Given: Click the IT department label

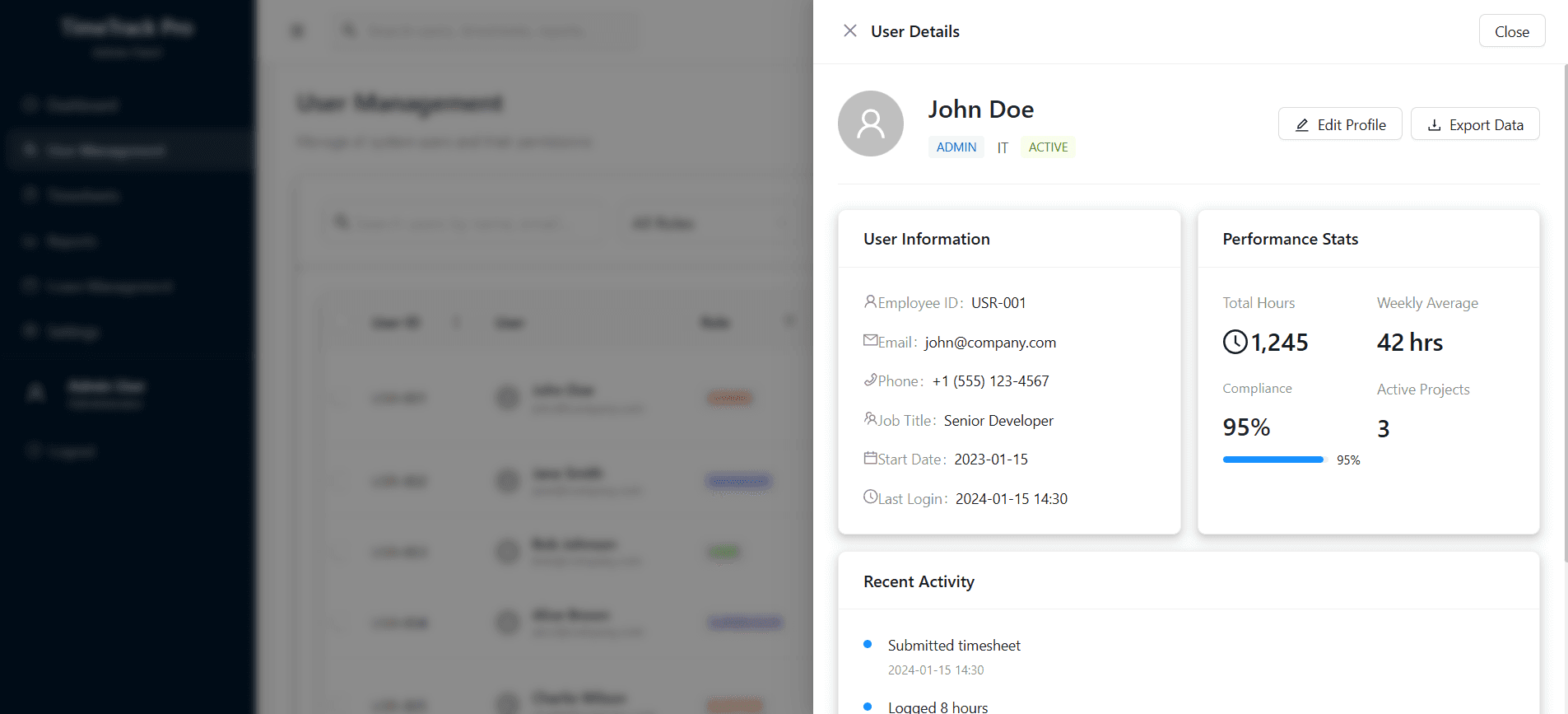Looking at the screenshot, I should [1003, 148].
